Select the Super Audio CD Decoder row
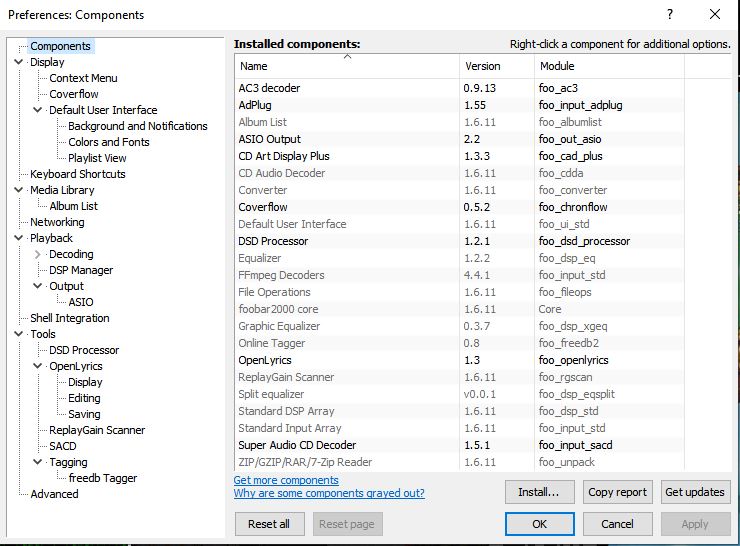This screenshot has width=740, height=546. pos(459,445)
